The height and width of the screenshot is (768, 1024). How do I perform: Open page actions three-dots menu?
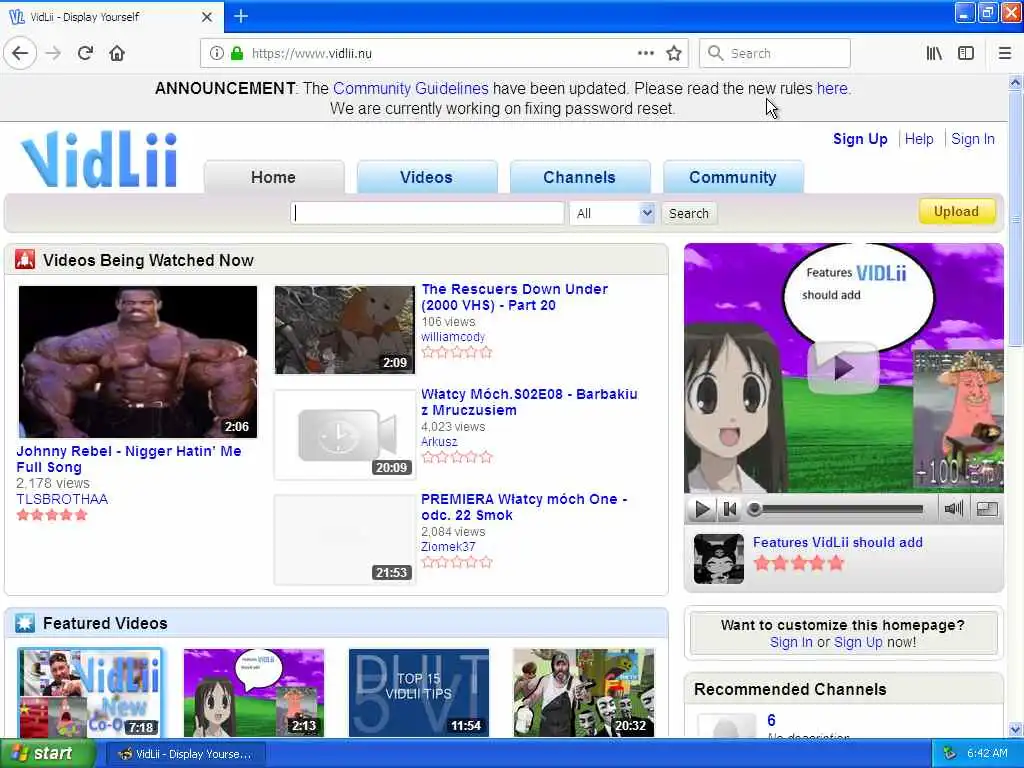(646, 53)
